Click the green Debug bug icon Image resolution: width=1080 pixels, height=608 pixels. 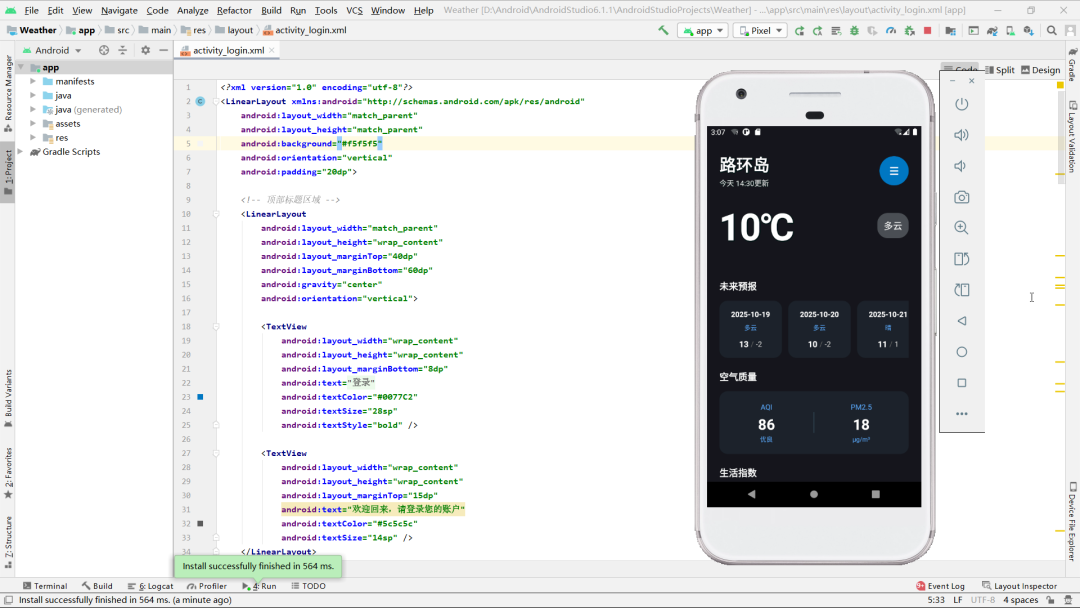coord(854,30)
